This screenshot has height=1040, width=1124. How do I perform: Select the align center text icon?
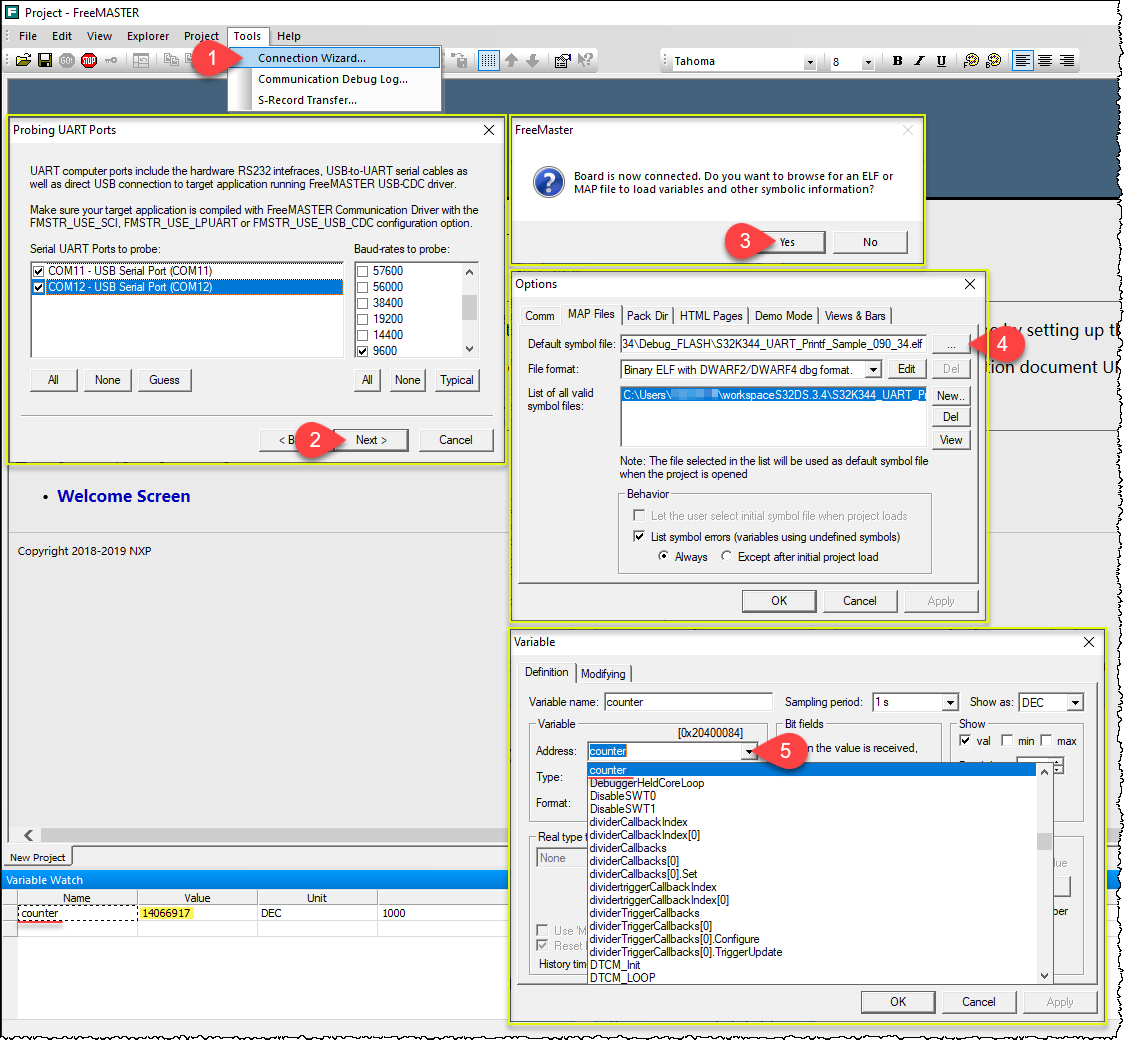1044,61
